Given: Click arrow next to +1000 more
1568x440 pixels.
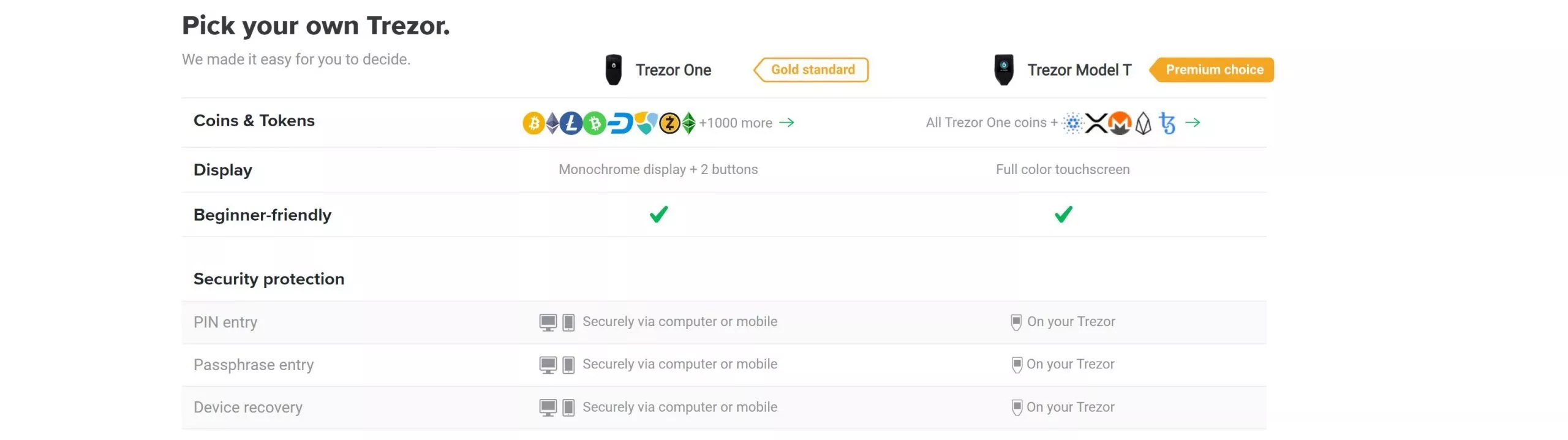Looking at the screenshot, I should click(786, 123).
